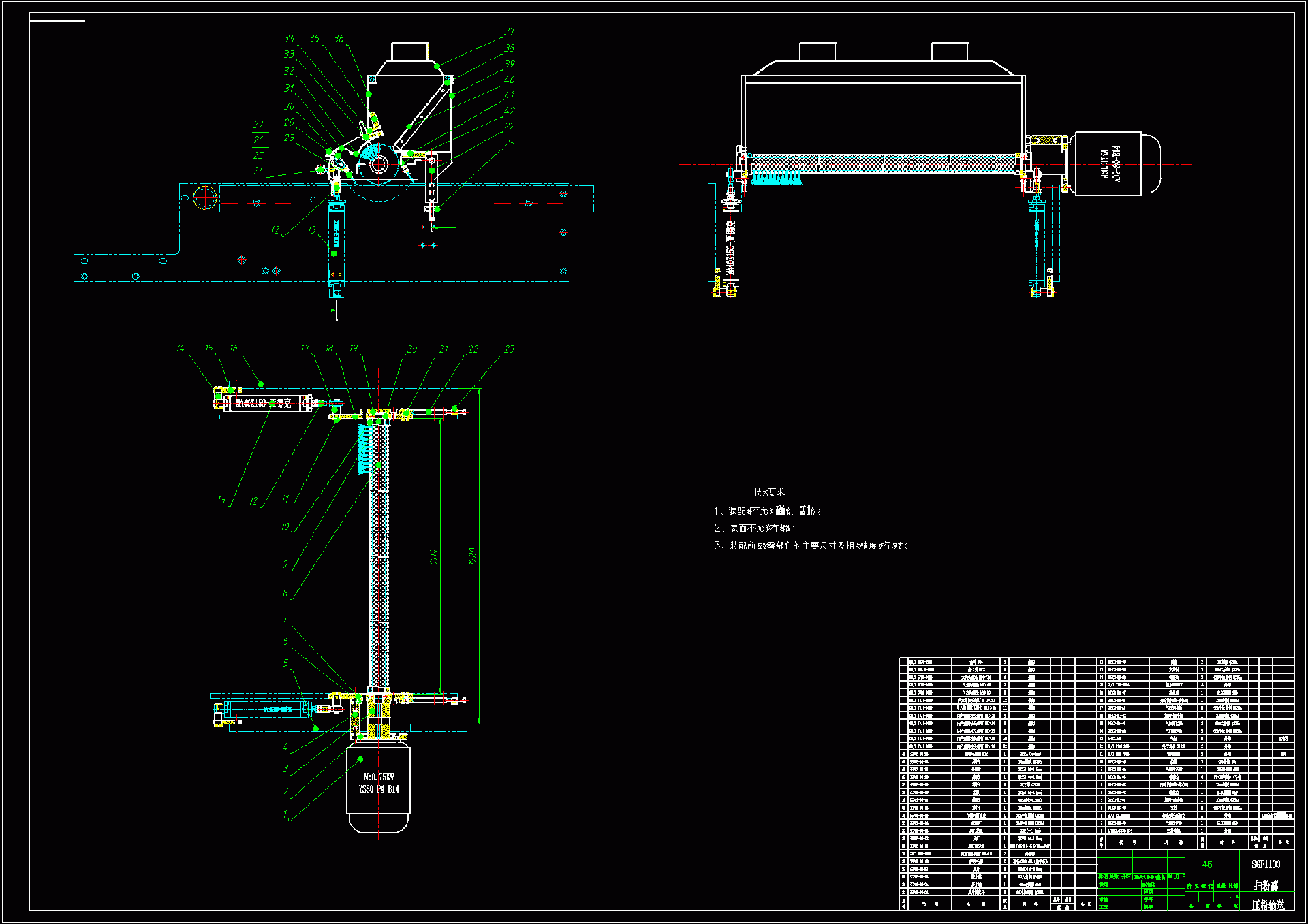Image resolution: width=1308 pixels, height=924 pixels.
Task: Click part balloon number 19
Action: pos(354,348)
